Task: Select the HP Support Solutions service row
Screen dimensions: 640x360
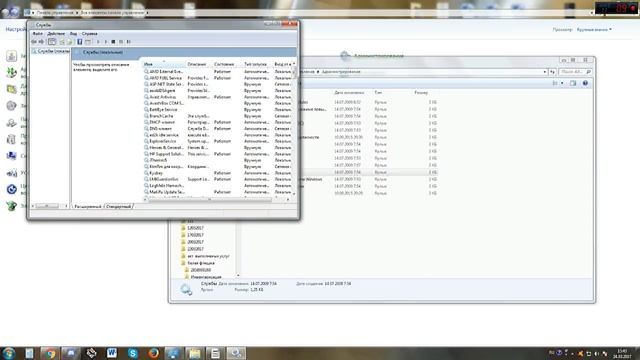Action: (x=218, y=154)
